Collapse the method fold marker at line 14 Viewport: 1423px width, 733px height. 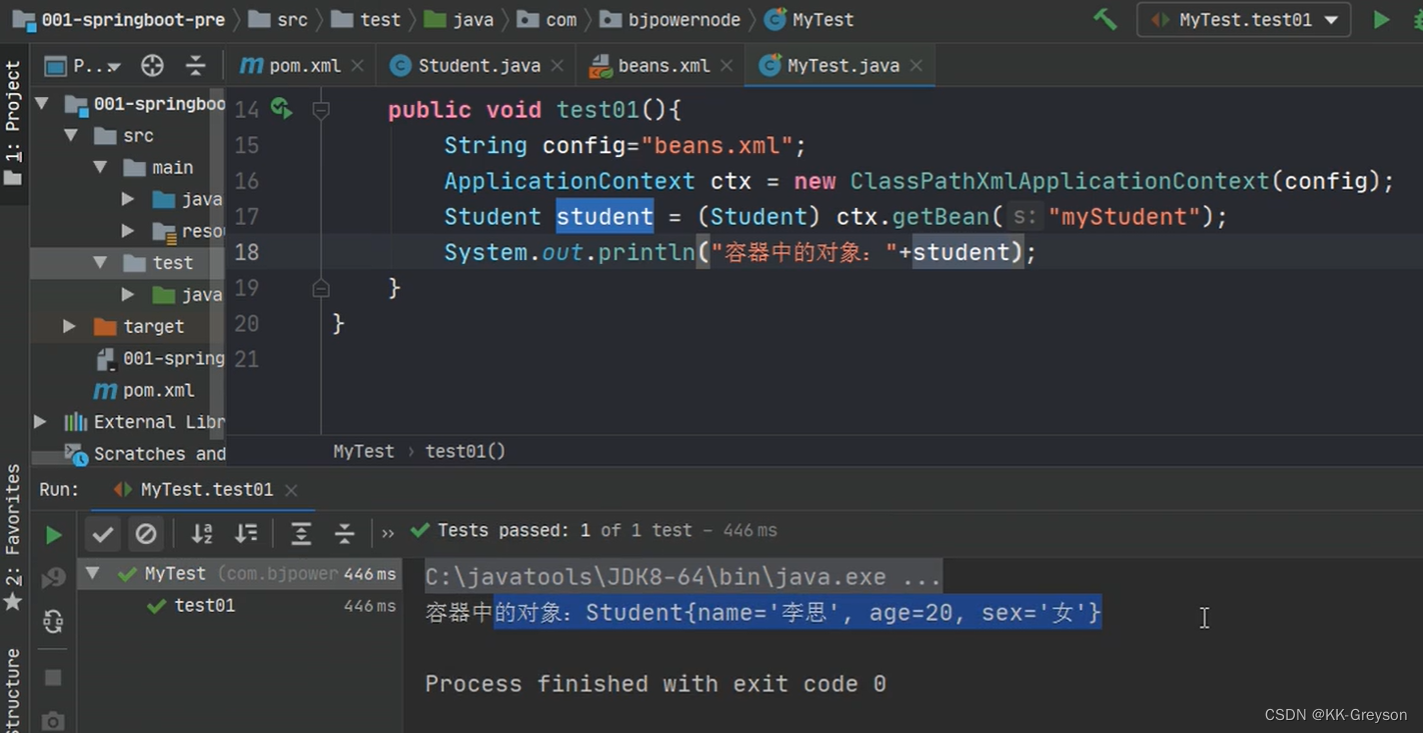pyautogui.click(x=321, y=110)
